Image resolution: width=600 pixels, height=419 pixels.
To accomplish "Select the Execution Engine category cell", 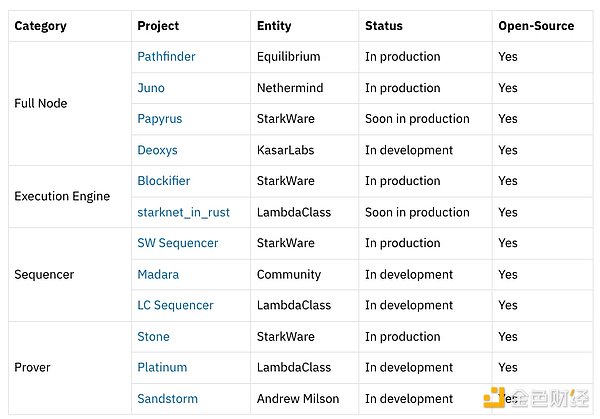I will pos(62,196).
